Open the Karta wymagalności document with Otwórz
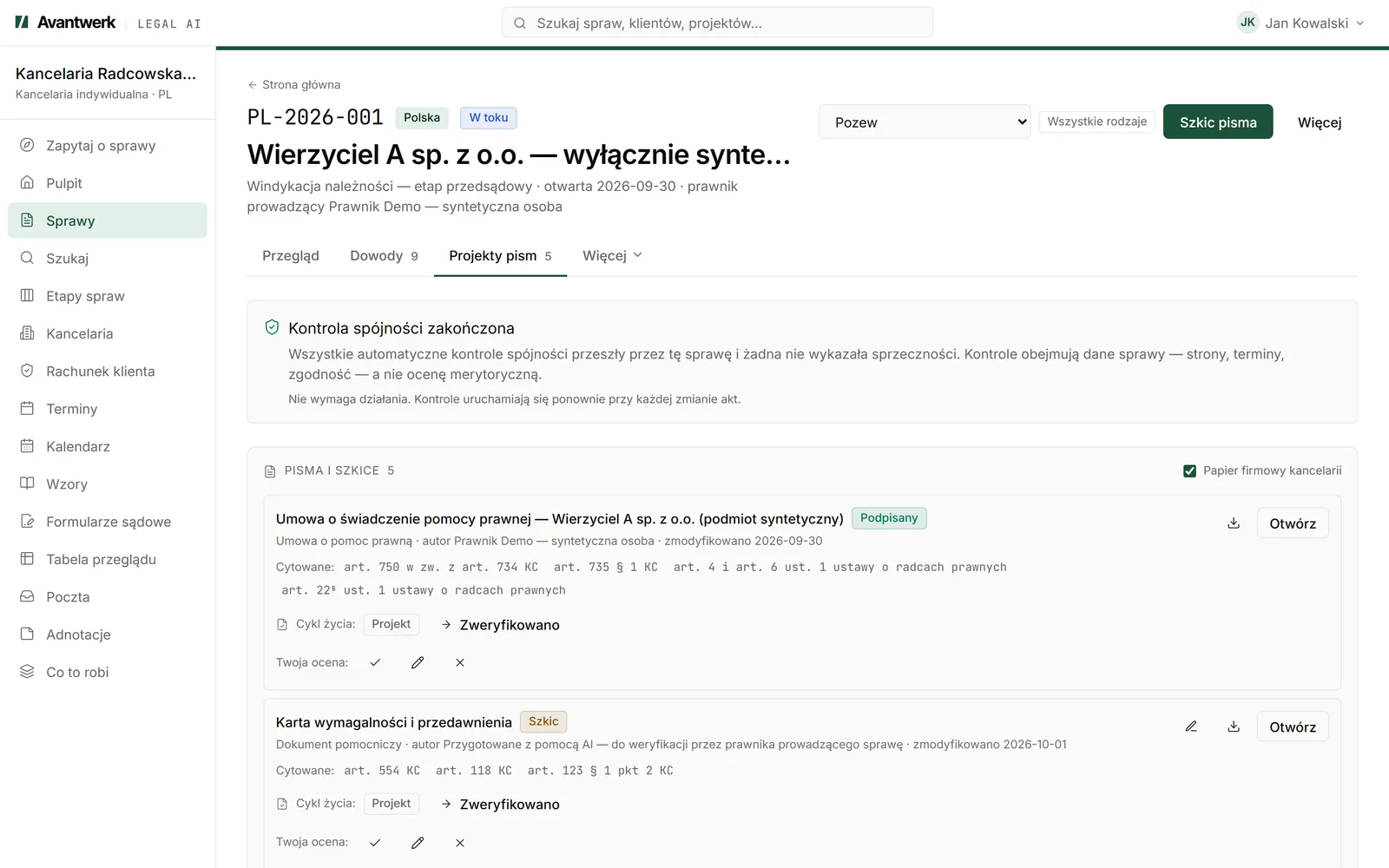This screenshot has height=868, width=1389. point(1293,727)
